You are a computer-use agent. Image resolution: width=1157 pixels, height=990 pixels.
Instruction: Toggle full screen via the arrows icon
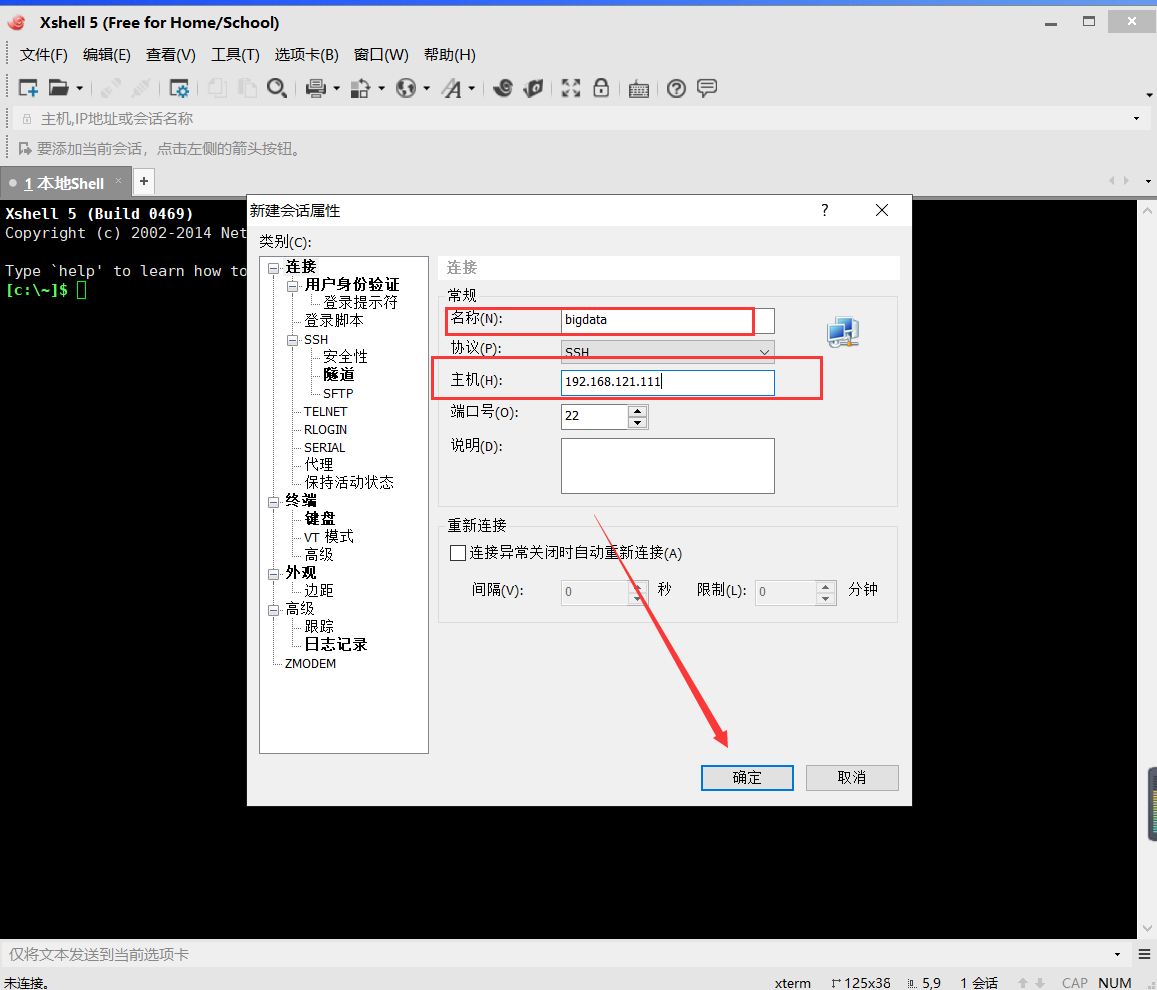tap(570, 89)
